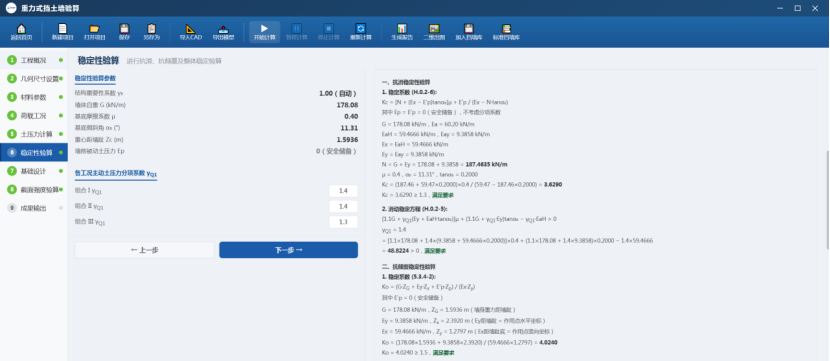Click the 导出模型 export model icon
The height and width of the screenshot is (361, 830).
coord(223,32)
